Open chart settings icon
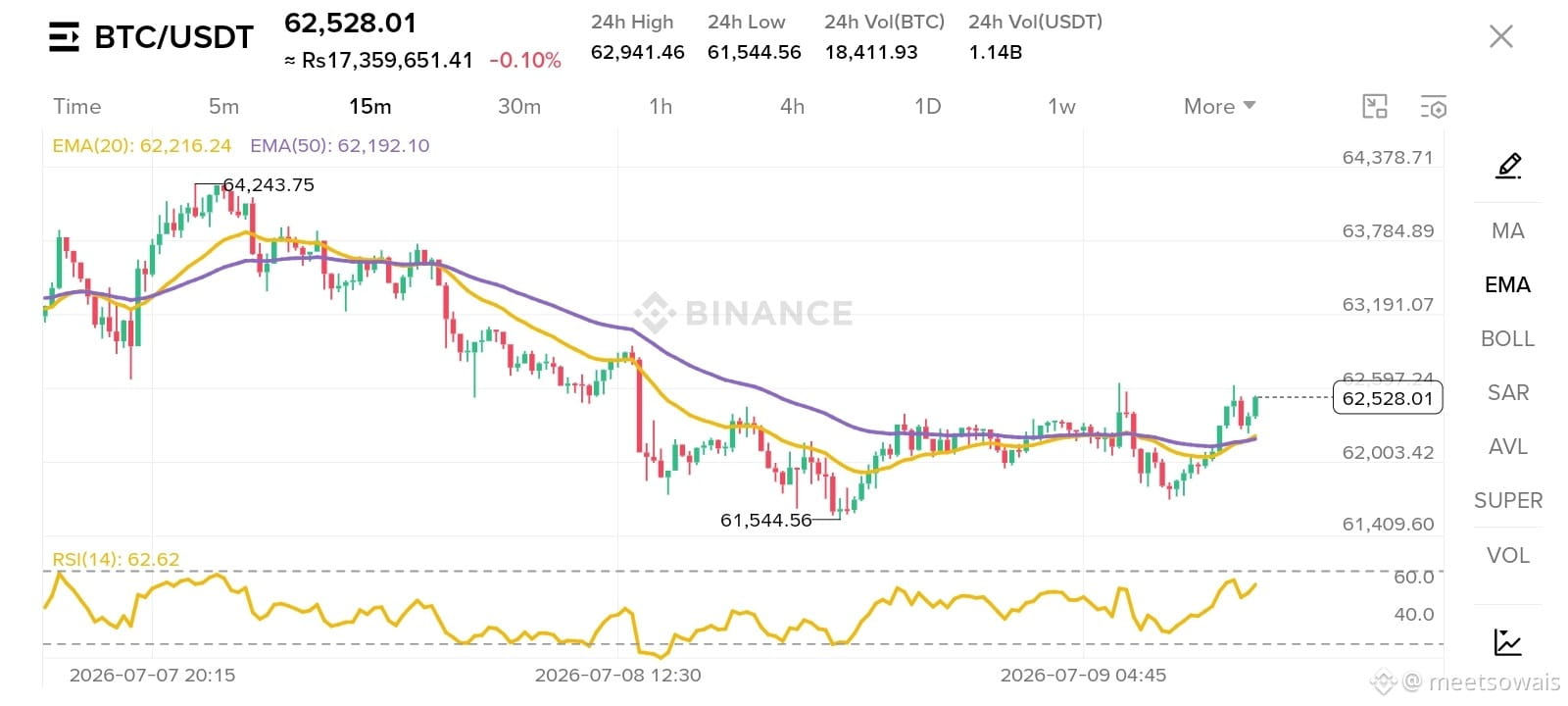 [1433, 107]
